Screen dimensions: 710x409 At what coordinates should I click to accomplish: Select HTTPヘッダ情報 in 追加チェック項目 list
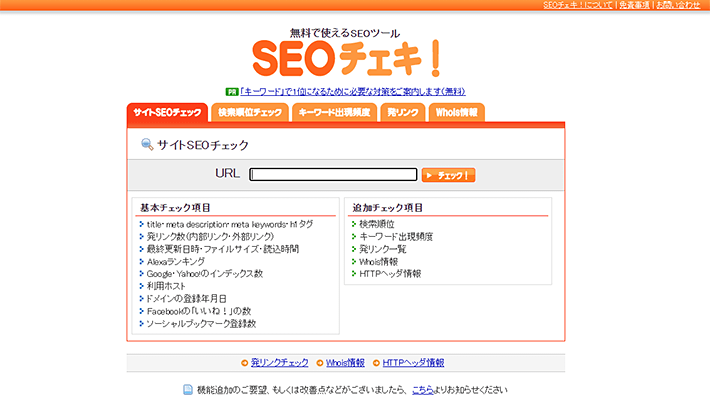click(x=390, y=274)
